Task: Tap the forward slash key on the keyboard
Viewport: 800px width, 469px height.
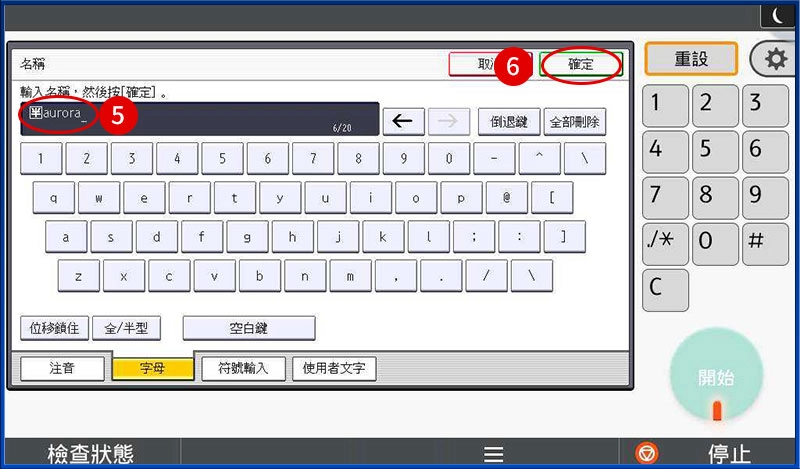Action: 486,276
